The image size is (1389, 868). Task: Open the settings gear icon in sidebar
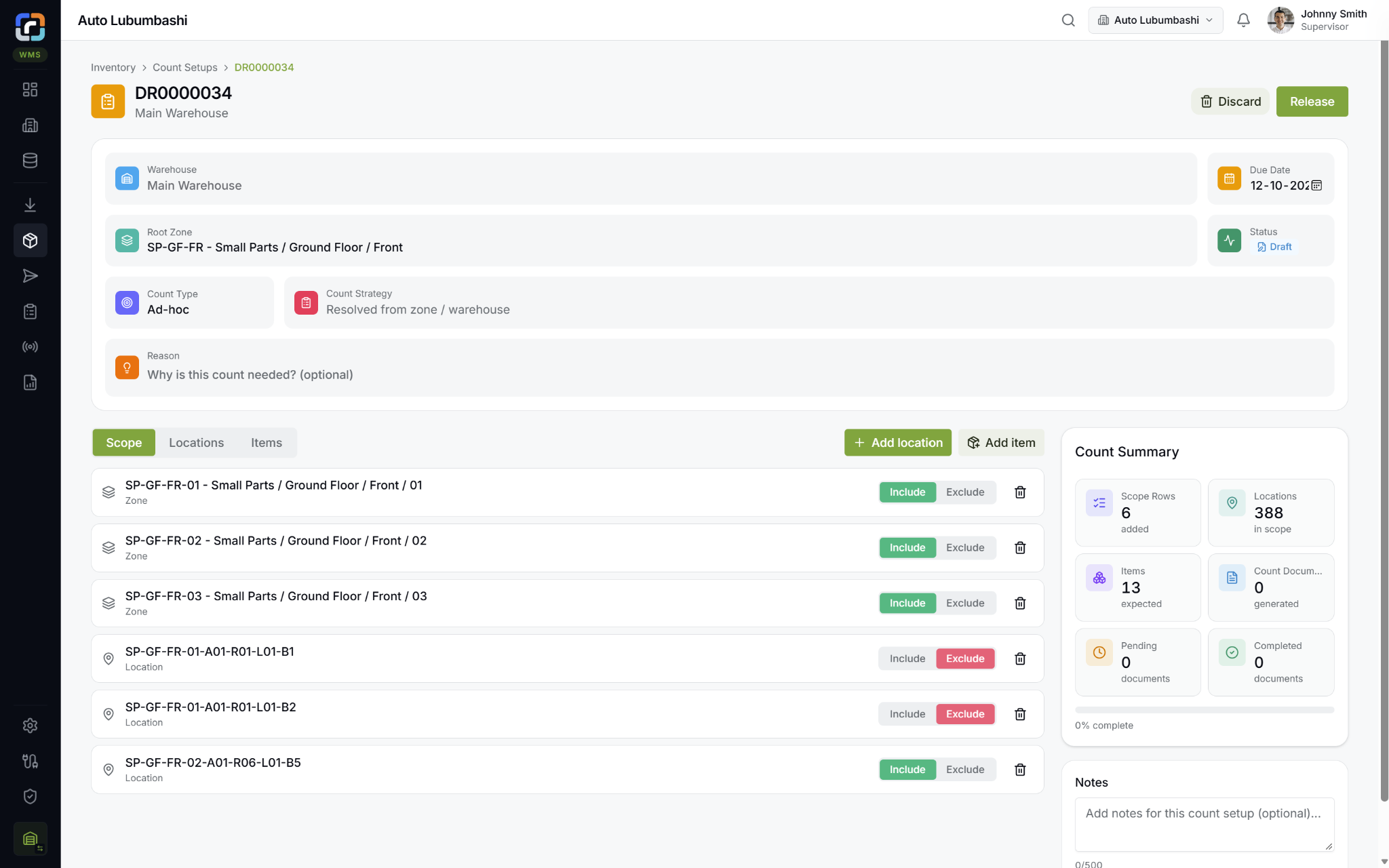pos(30,726)
